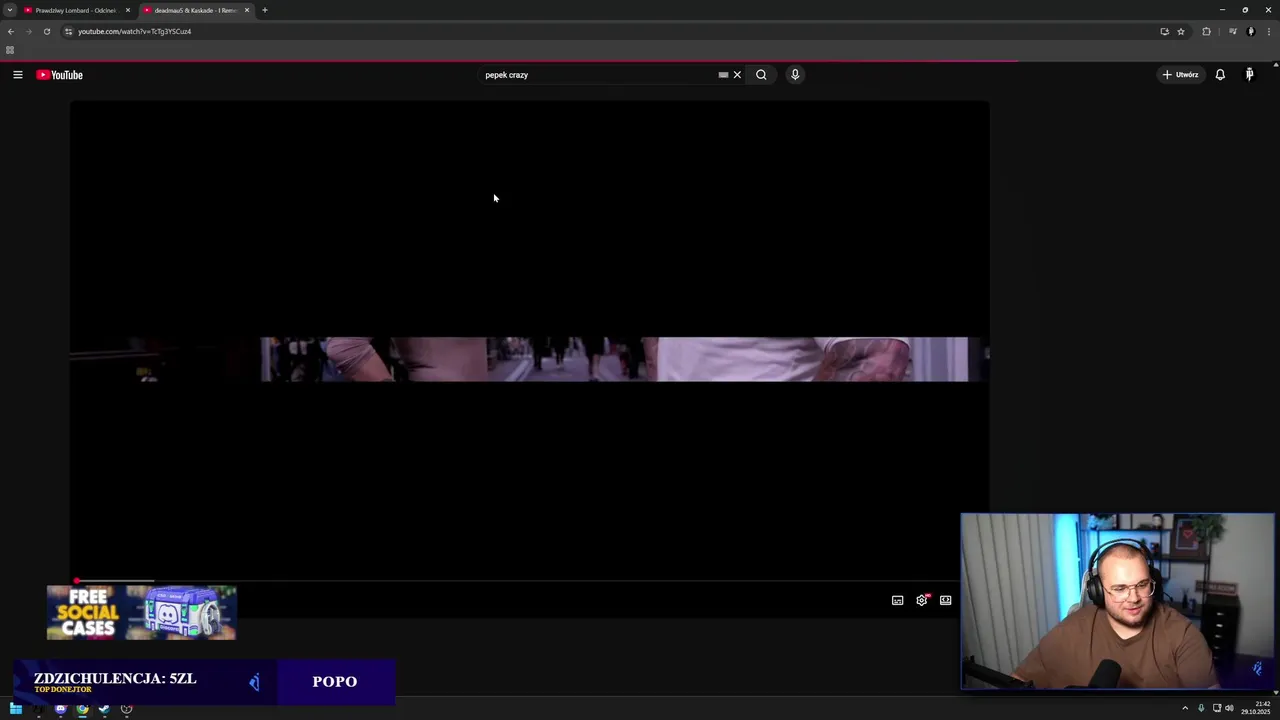Click the video progress bar
Viewport: 1280px width, 720px height.
point(530,581)
